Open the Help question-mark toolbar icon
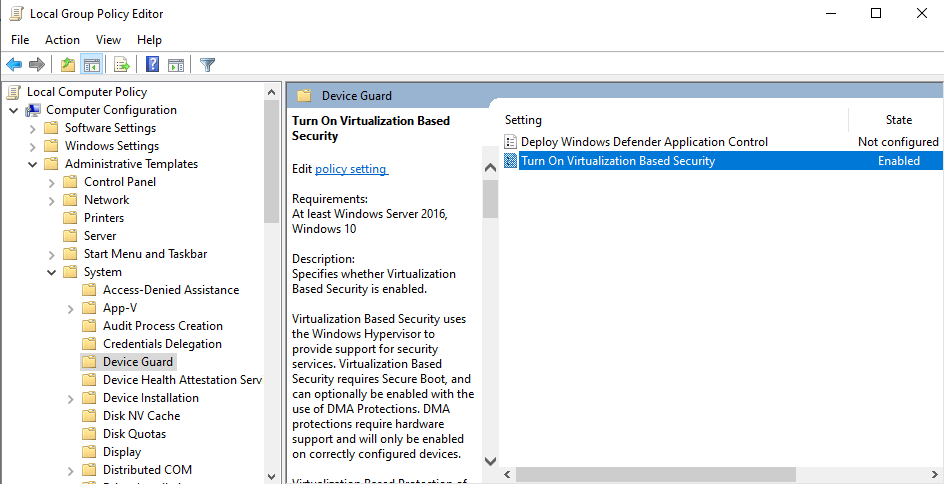Image resolution: width=944 pixels, height=484 pixels. [x=153, y=64]
